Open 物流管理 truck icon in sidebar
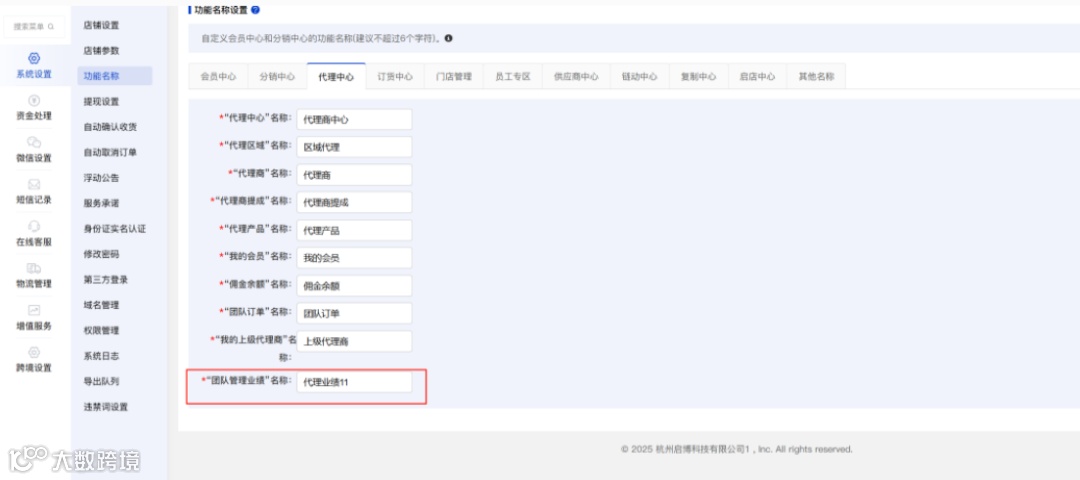 34,268
